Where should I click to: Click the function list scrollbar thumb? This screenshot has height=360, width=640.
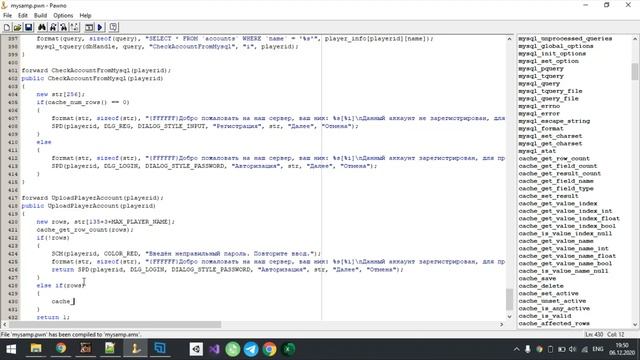coord(635,71)
